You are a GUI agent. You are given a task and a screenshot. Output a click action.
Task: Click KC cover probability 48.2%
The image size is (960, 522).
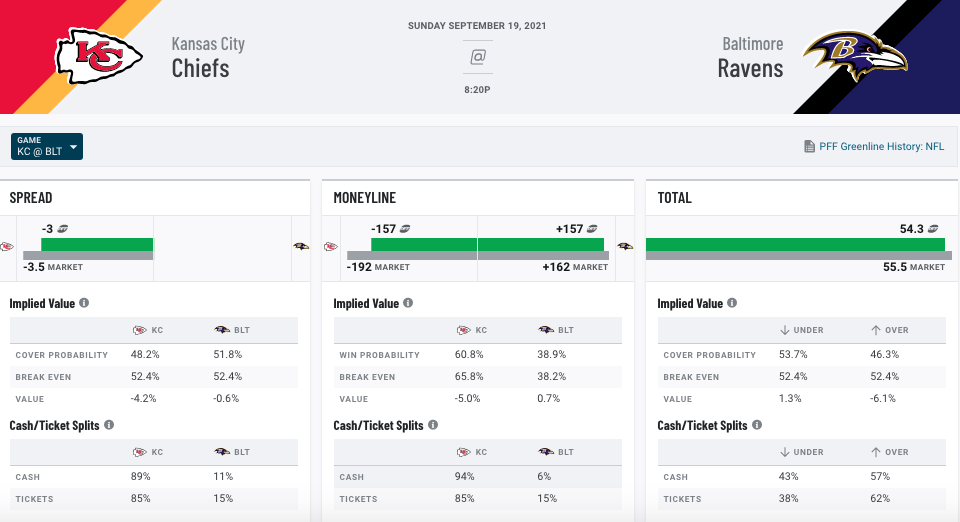pyautogui.click(x=145, y=354)
